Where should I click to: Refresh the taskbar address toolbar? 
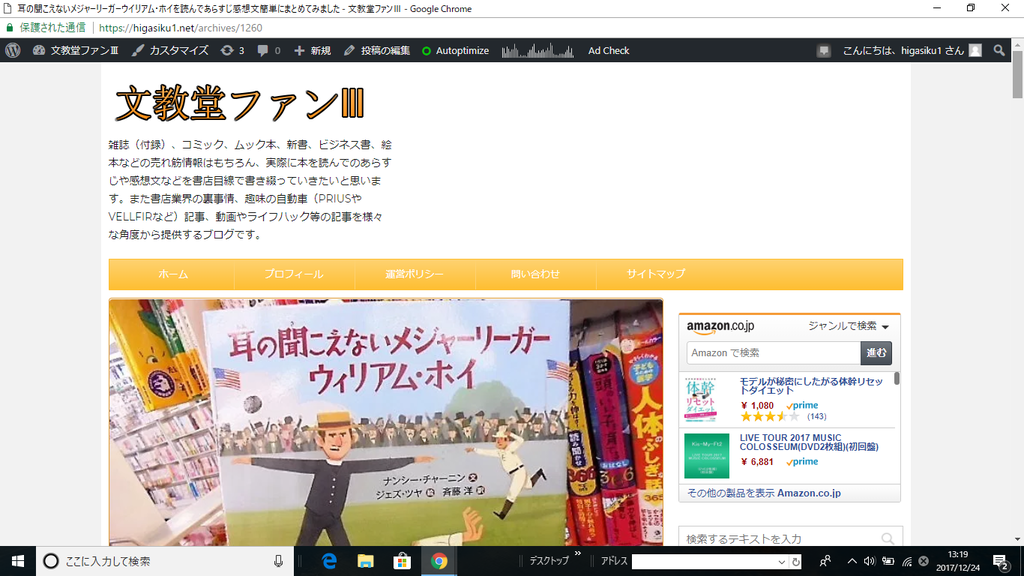(x=795, y=562)
